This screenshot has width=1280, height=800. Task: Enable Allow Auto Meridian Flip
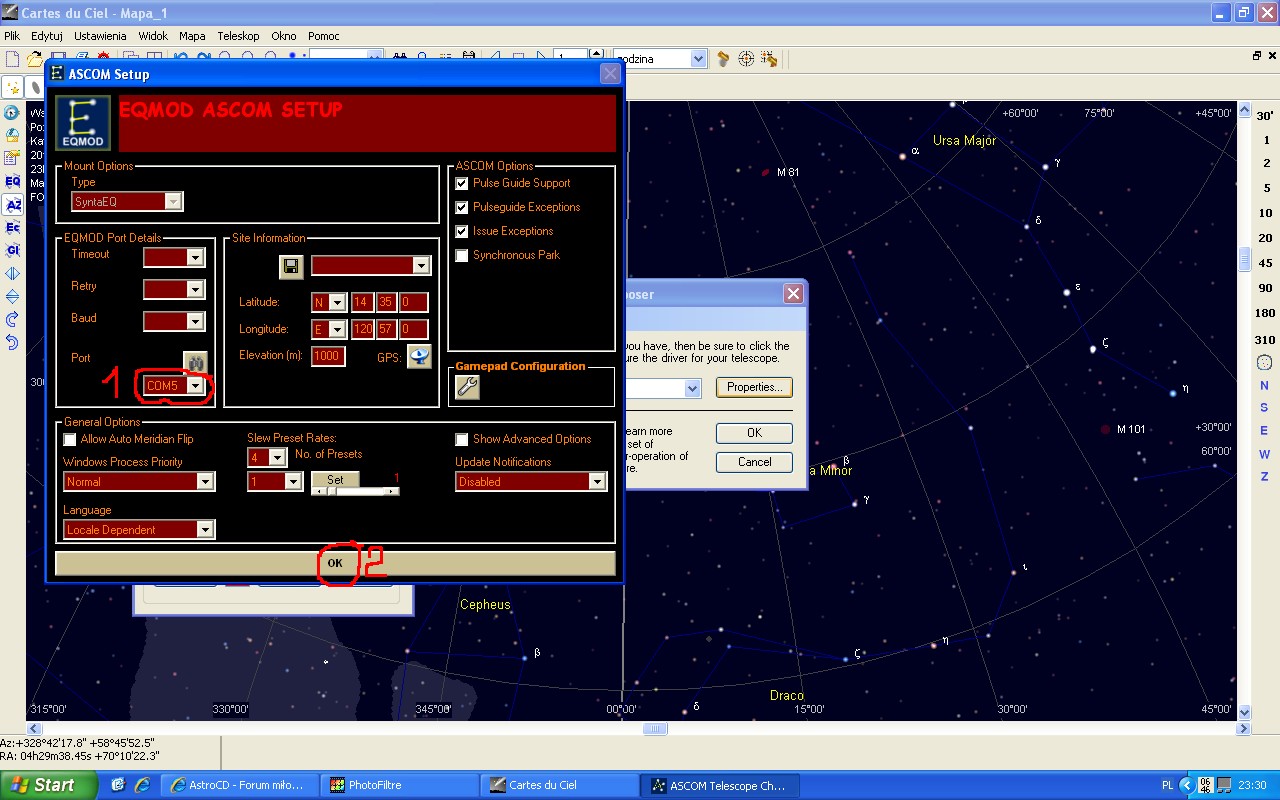69,439
